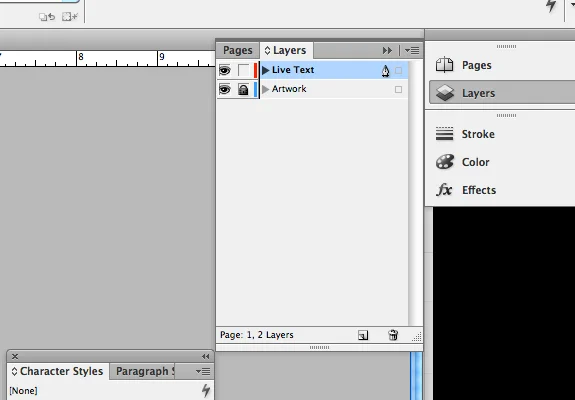Create a new layer with the bottom icon
The height and width of the screenshot is (400, 575).
[363, 335]
